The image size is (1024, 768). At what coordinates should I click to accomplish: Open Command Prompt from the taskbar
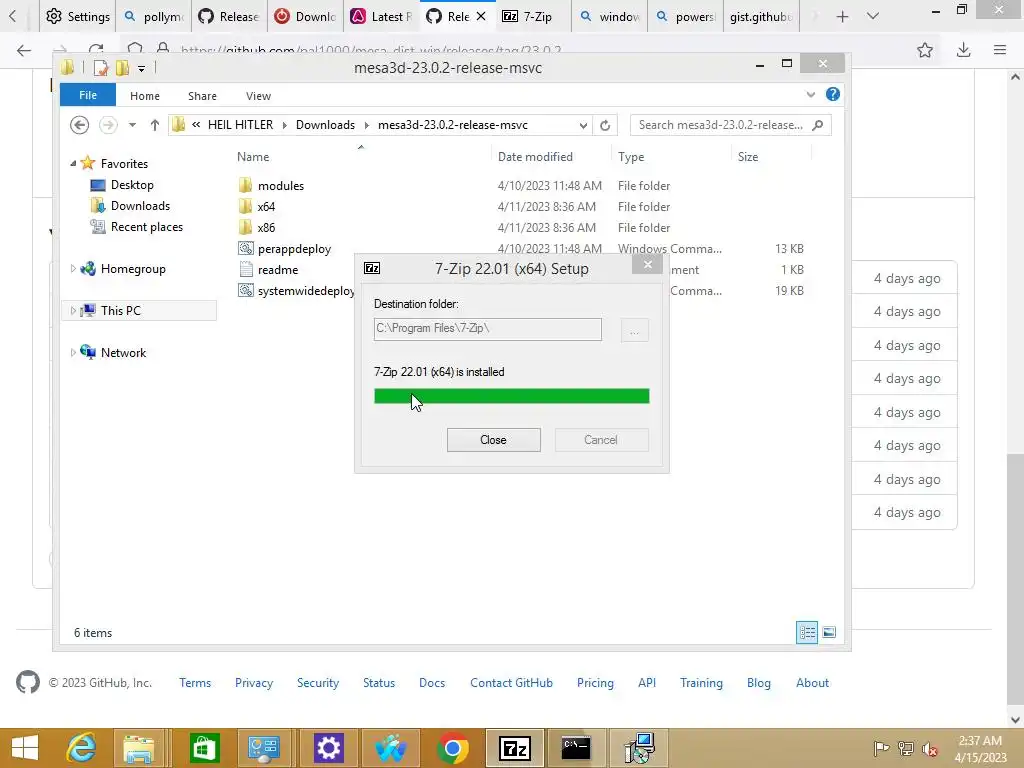pyautogui.click(x=576, y=748)
